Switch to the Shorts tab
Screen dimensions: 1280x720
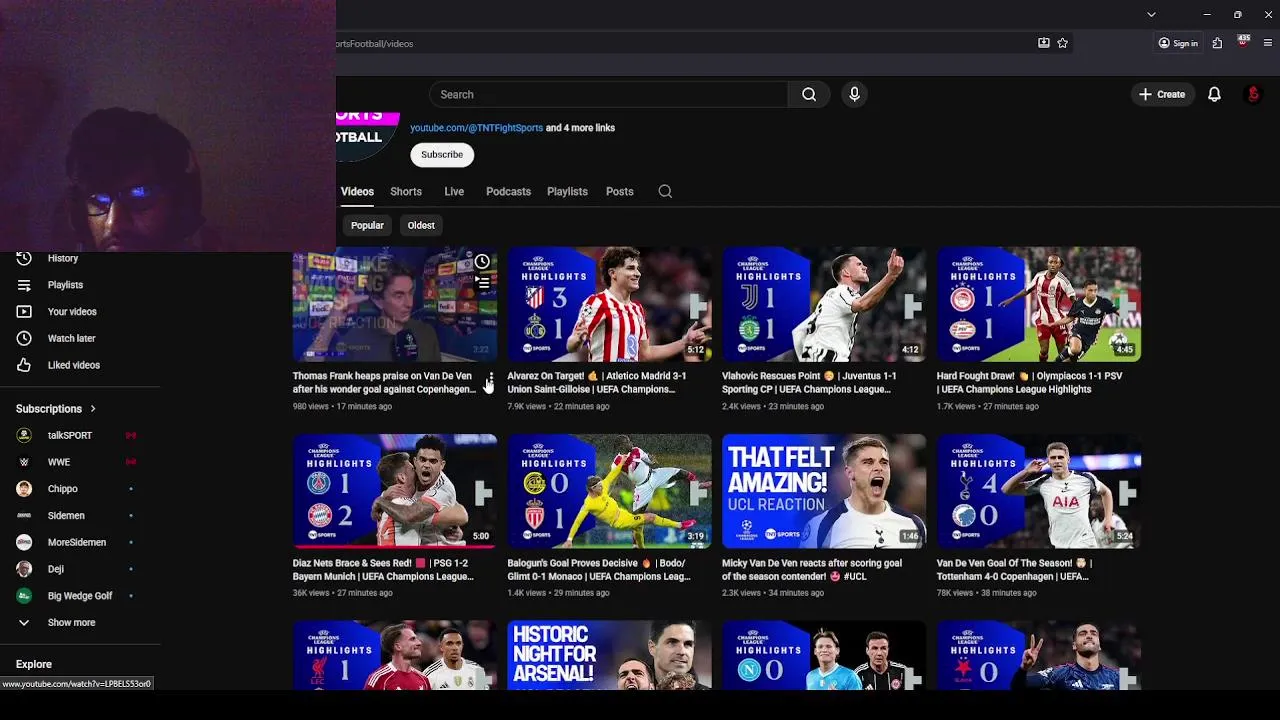tap(406, 191)
